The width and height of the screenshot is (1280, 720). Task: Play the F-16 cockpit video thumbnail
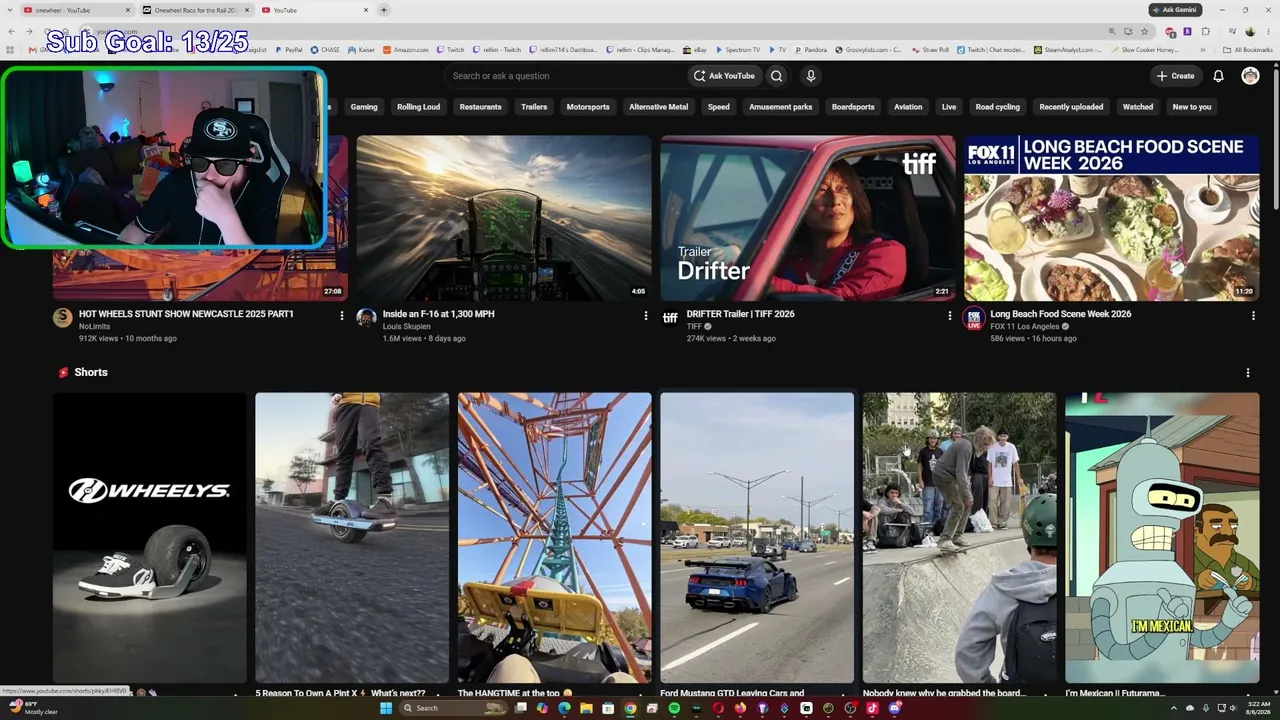coord(504,218)
